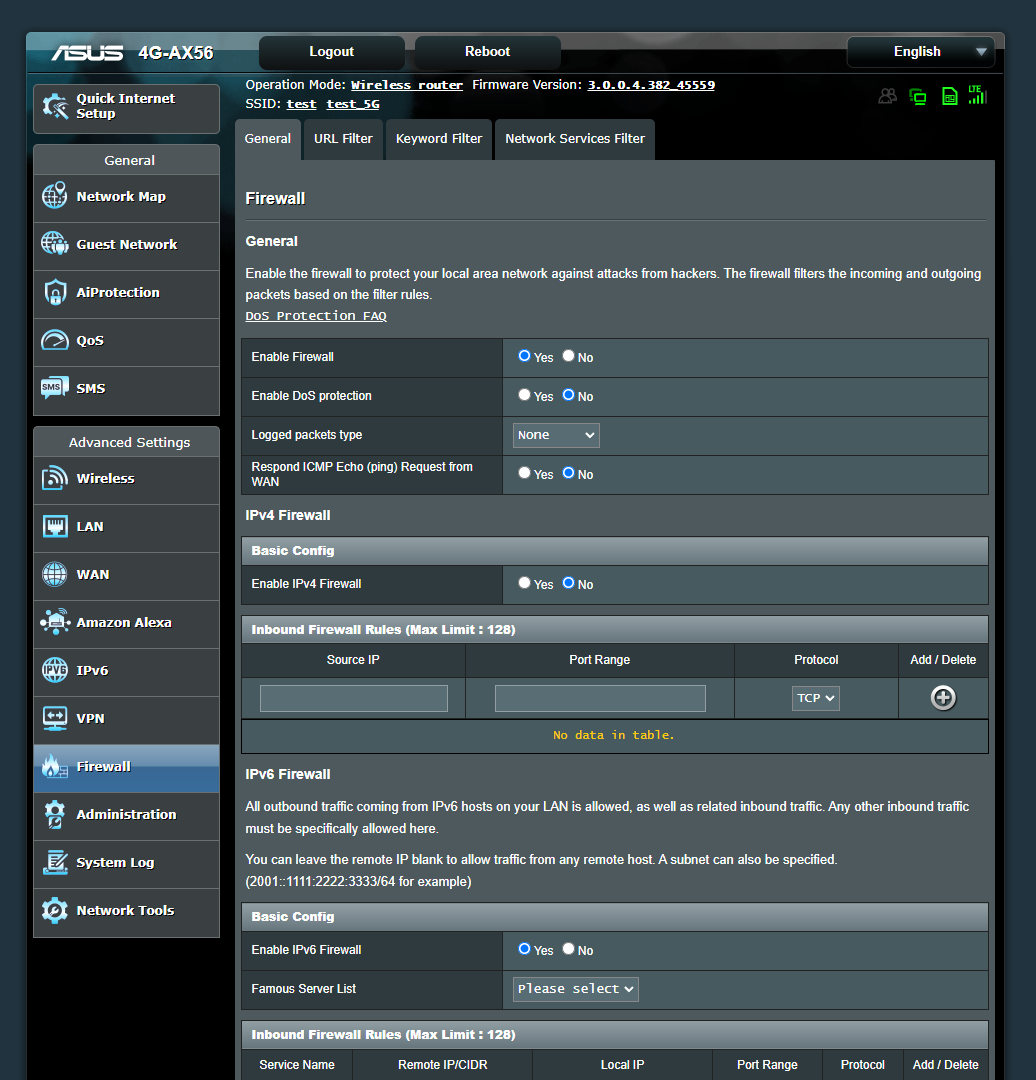Click the Administration gear icon

[x=54, y=814]
